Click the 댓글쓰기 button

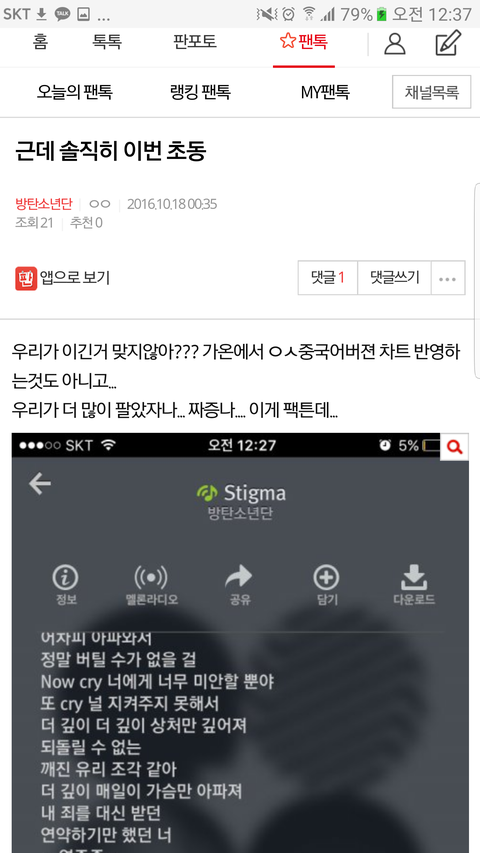pyautogui.click(x=395, y=278)
